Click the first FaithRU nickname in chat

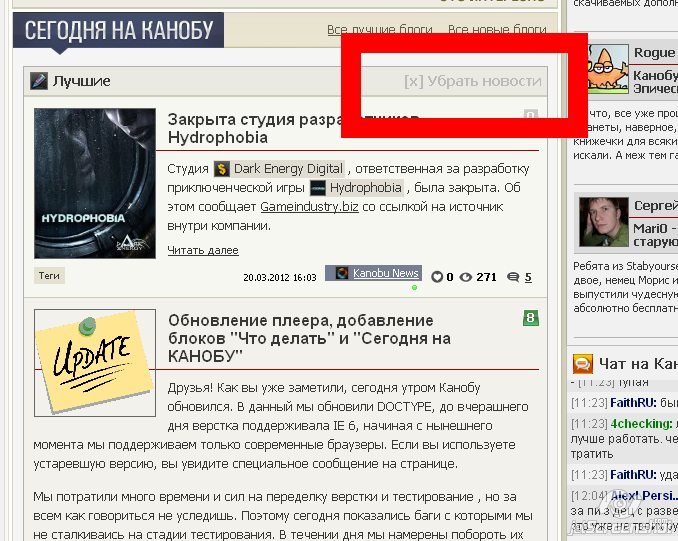click(633, 403)
